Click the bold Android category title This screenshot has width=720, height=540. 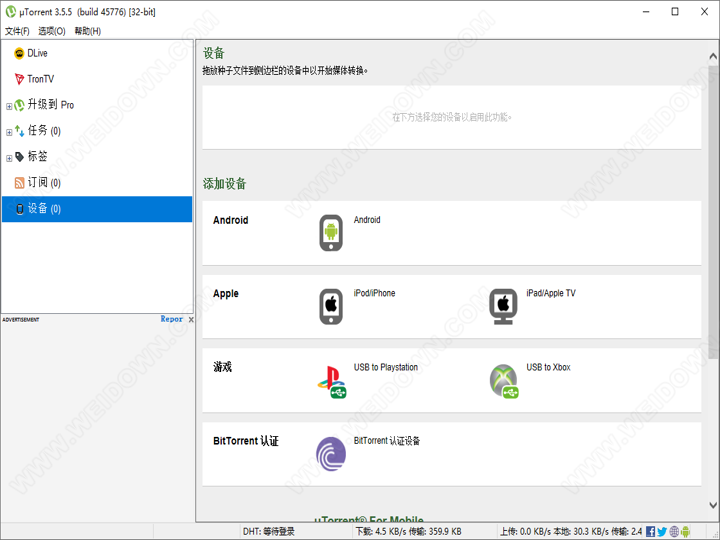(231, 220)
